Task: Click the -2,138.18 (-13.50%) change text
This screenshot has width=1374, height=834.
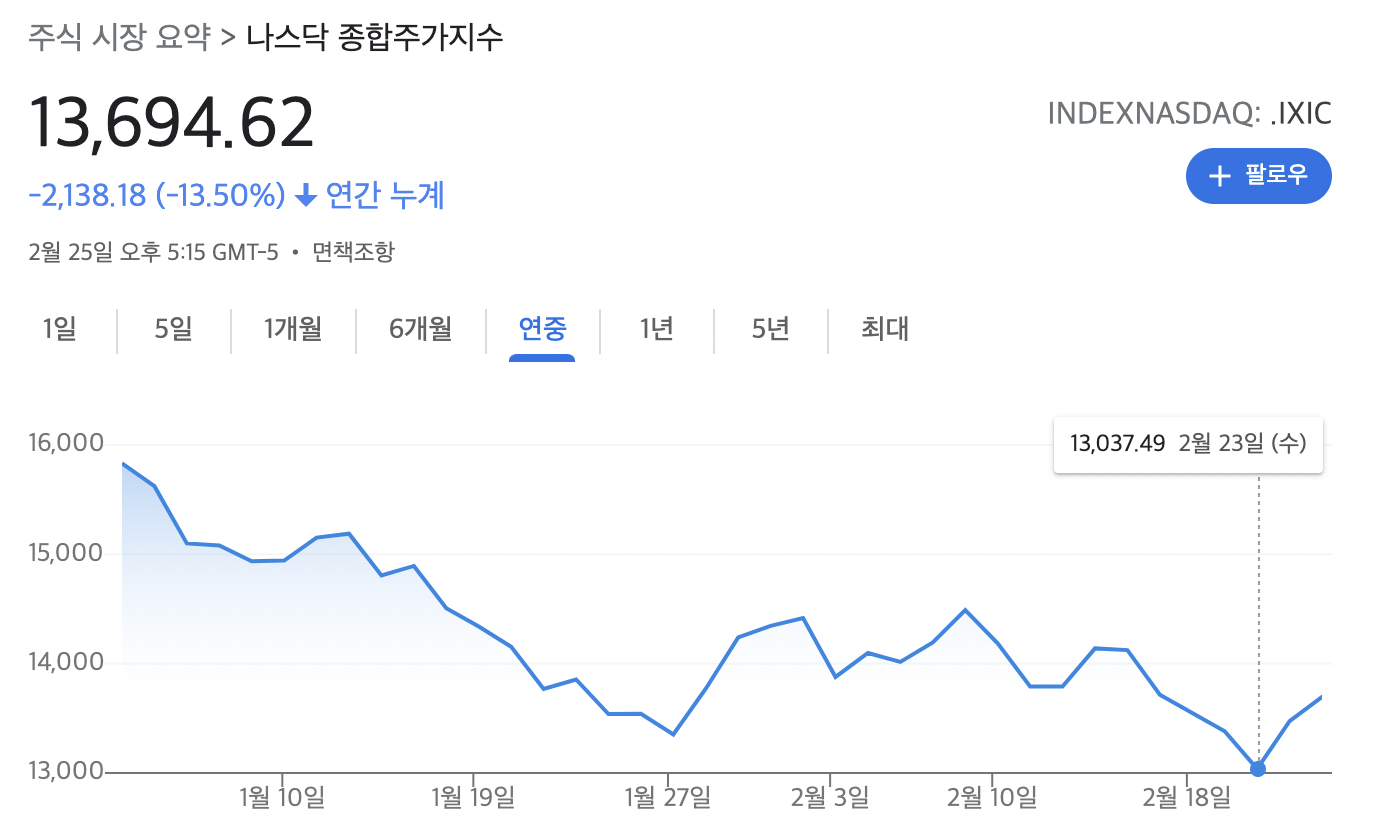Action: pos(158,195)
